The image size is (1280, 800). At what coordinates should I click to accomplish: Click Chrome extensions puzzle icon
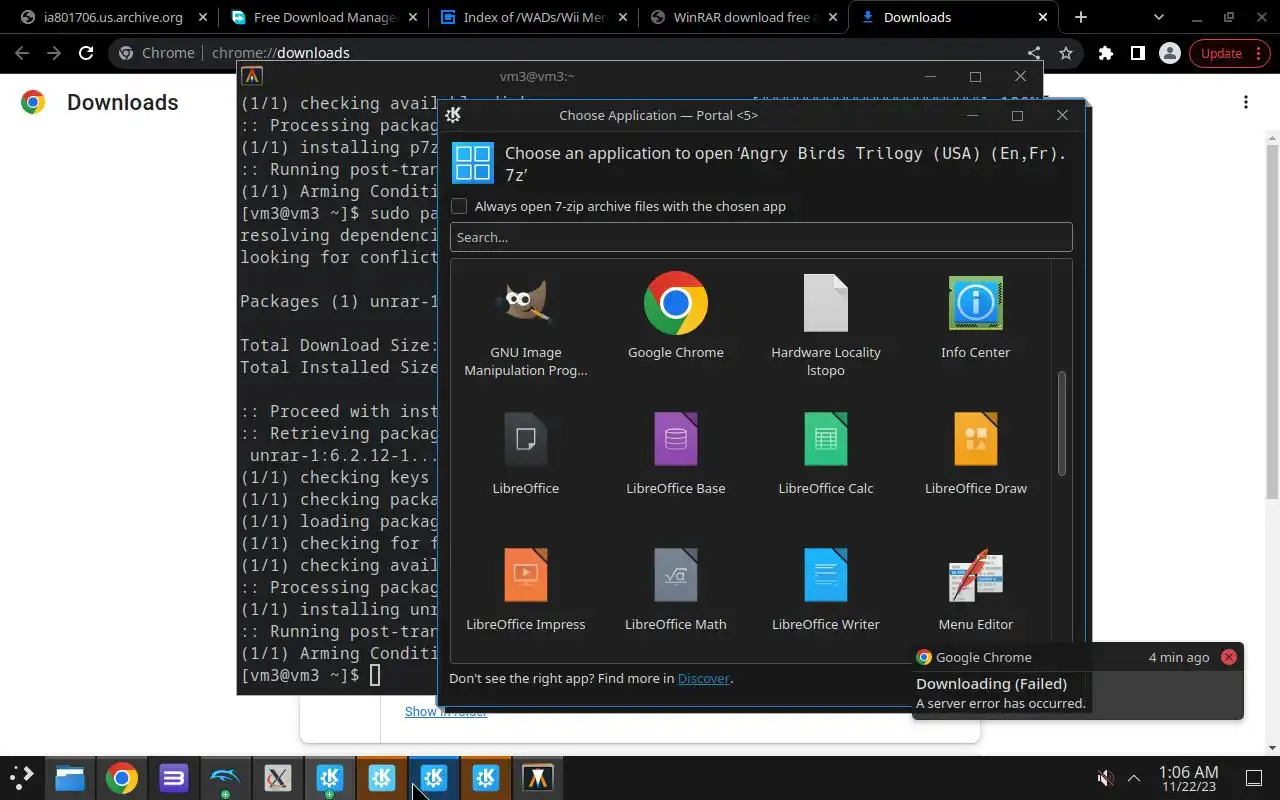[x=1105, y=53]
